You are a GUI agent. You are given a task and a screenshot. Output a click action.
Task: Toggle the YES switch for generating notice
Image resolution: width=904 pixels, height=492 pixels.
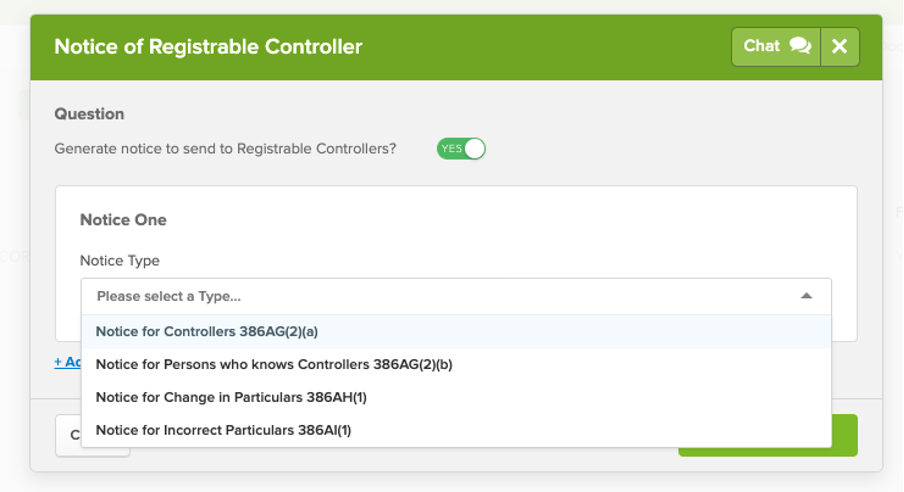461,149
